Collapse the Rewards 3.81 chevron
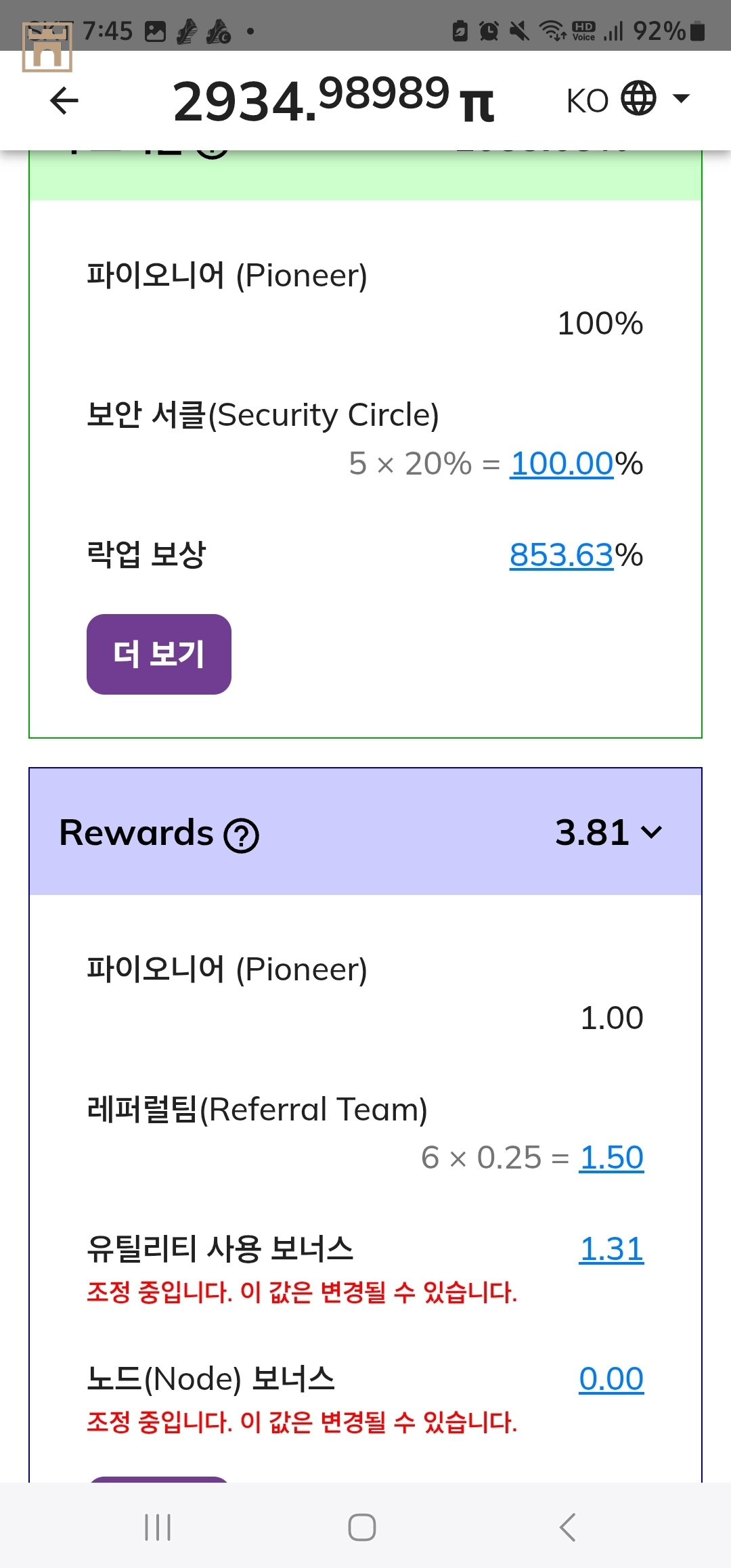The image size is (731, 1568). coord(651,832)
